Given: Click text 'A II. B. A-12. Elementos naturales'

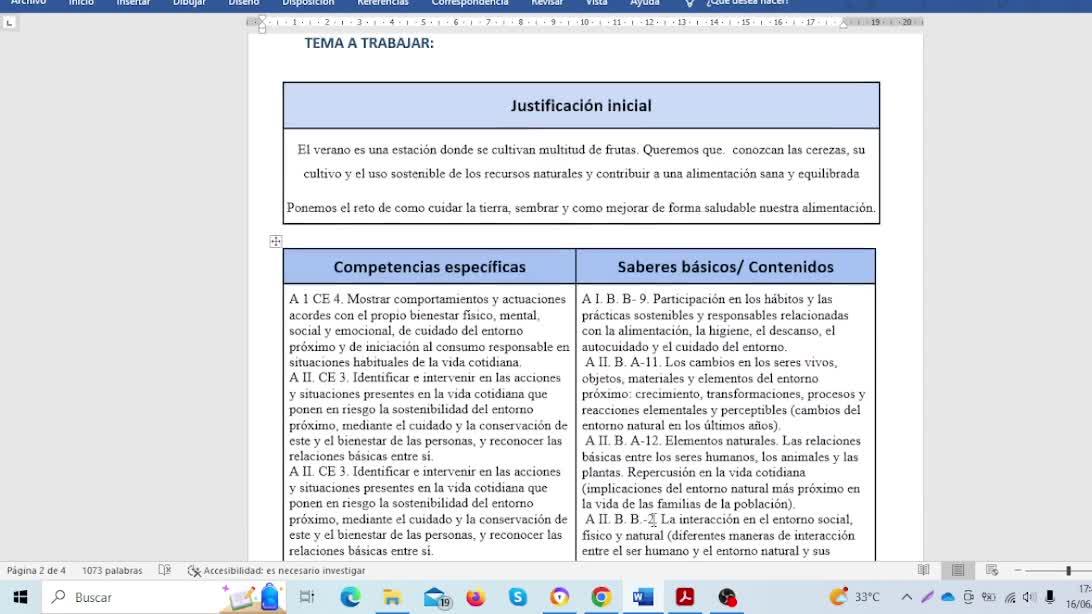Looking at the screenshot, I should 682,441.
